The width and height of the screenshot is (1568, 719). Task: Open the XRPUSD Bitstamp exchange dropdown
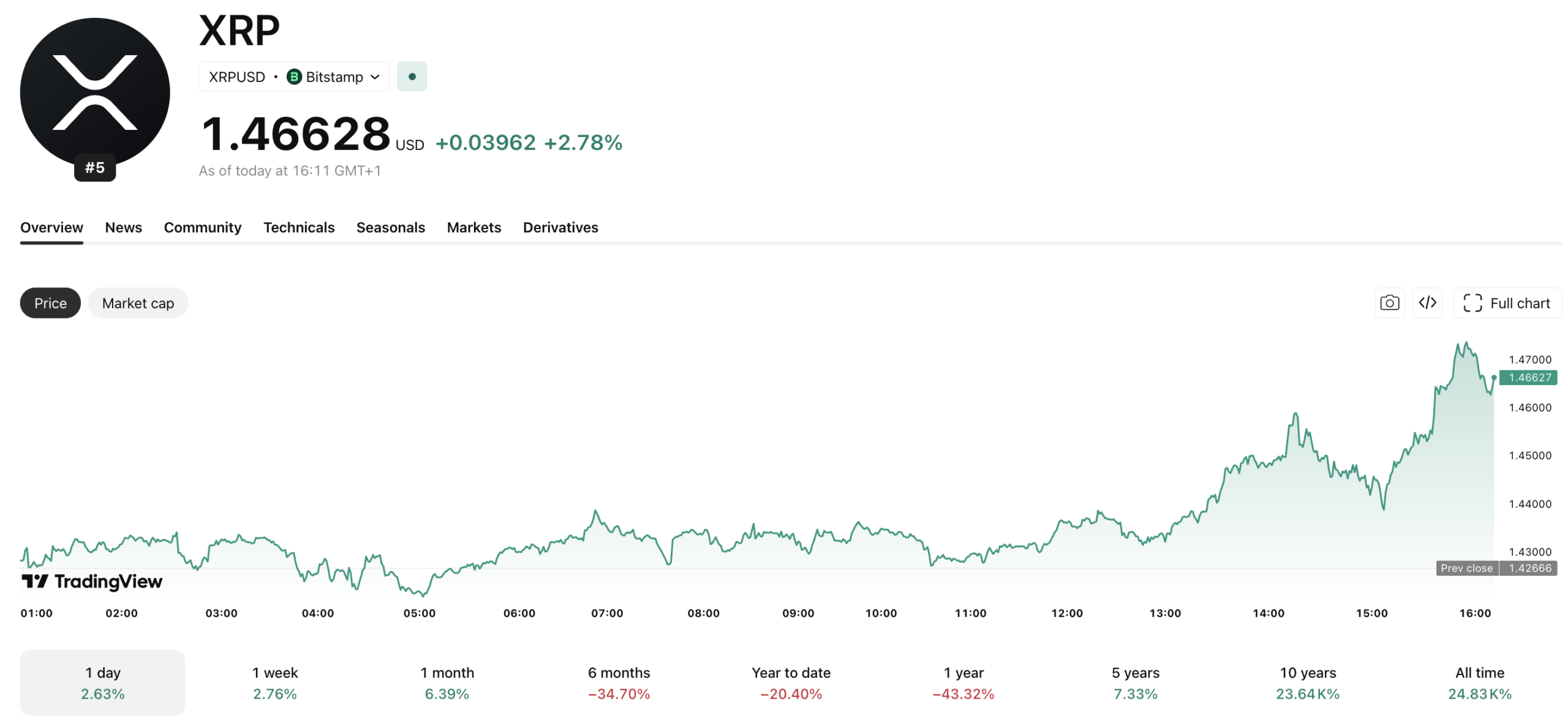tap(294, 77)
